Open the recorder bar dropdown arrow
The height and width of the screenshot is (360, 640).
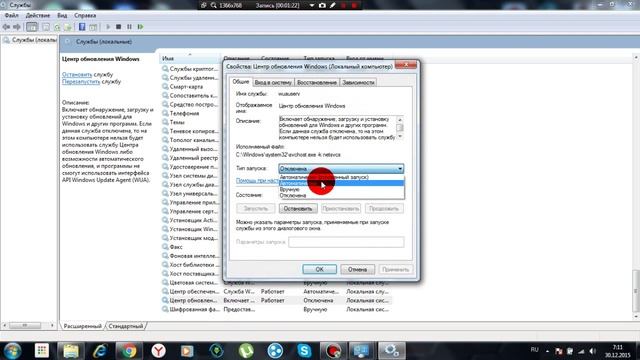(312, 5)
